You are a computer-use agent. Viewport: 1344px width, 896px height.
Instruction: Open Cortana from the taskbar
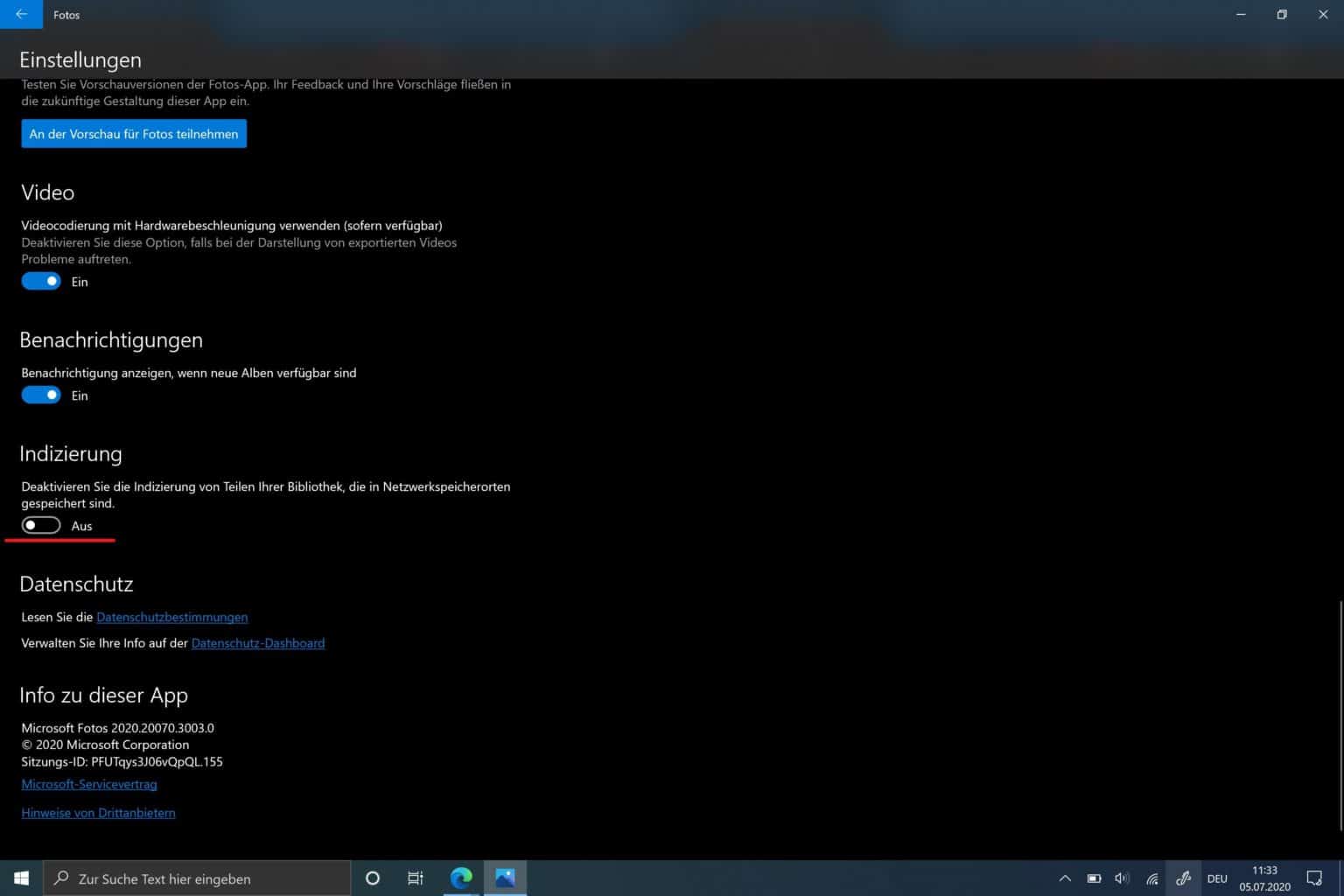(372, 878)
